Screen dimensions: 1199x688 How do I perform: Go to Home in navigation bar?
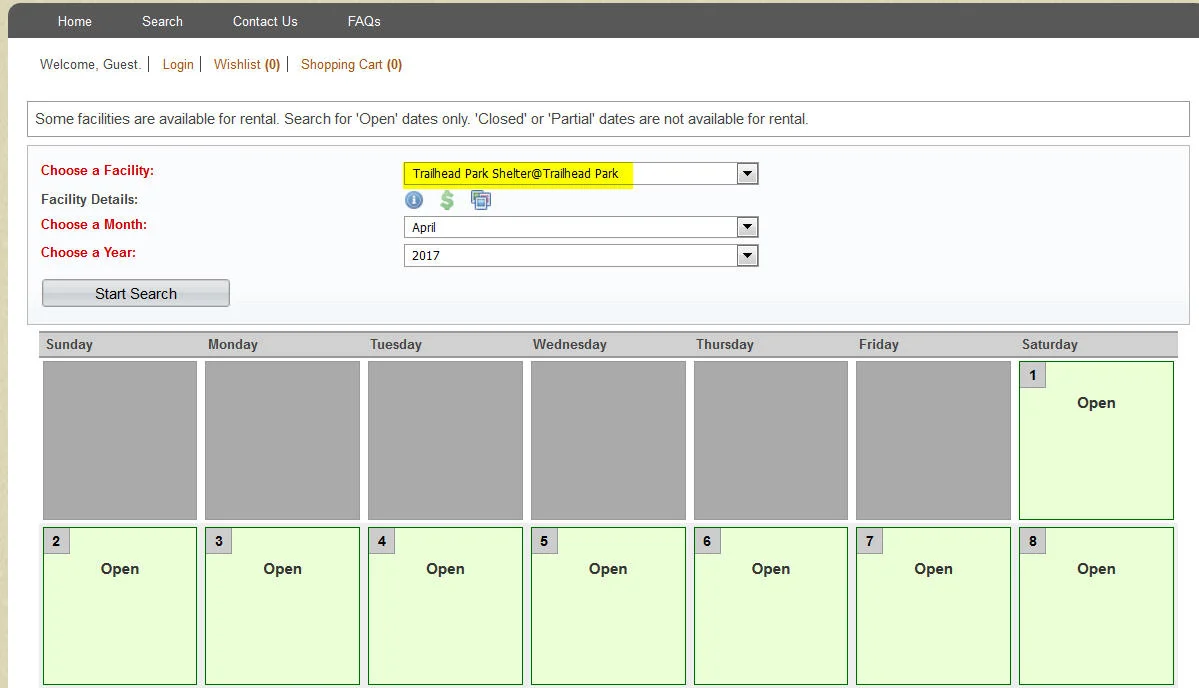coord(75,21)
